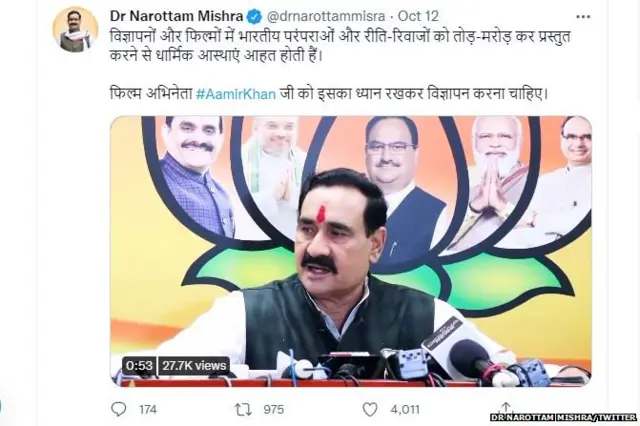
Task: View the 174 replies count
Action: [x=148, y=409]
